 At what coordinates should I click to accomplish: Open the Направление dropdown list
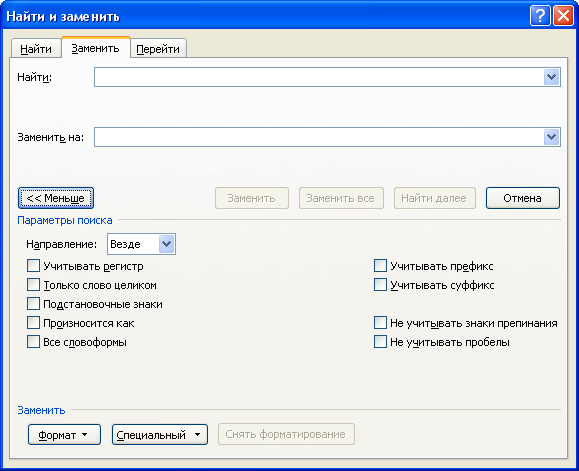[x=167, y=244]
